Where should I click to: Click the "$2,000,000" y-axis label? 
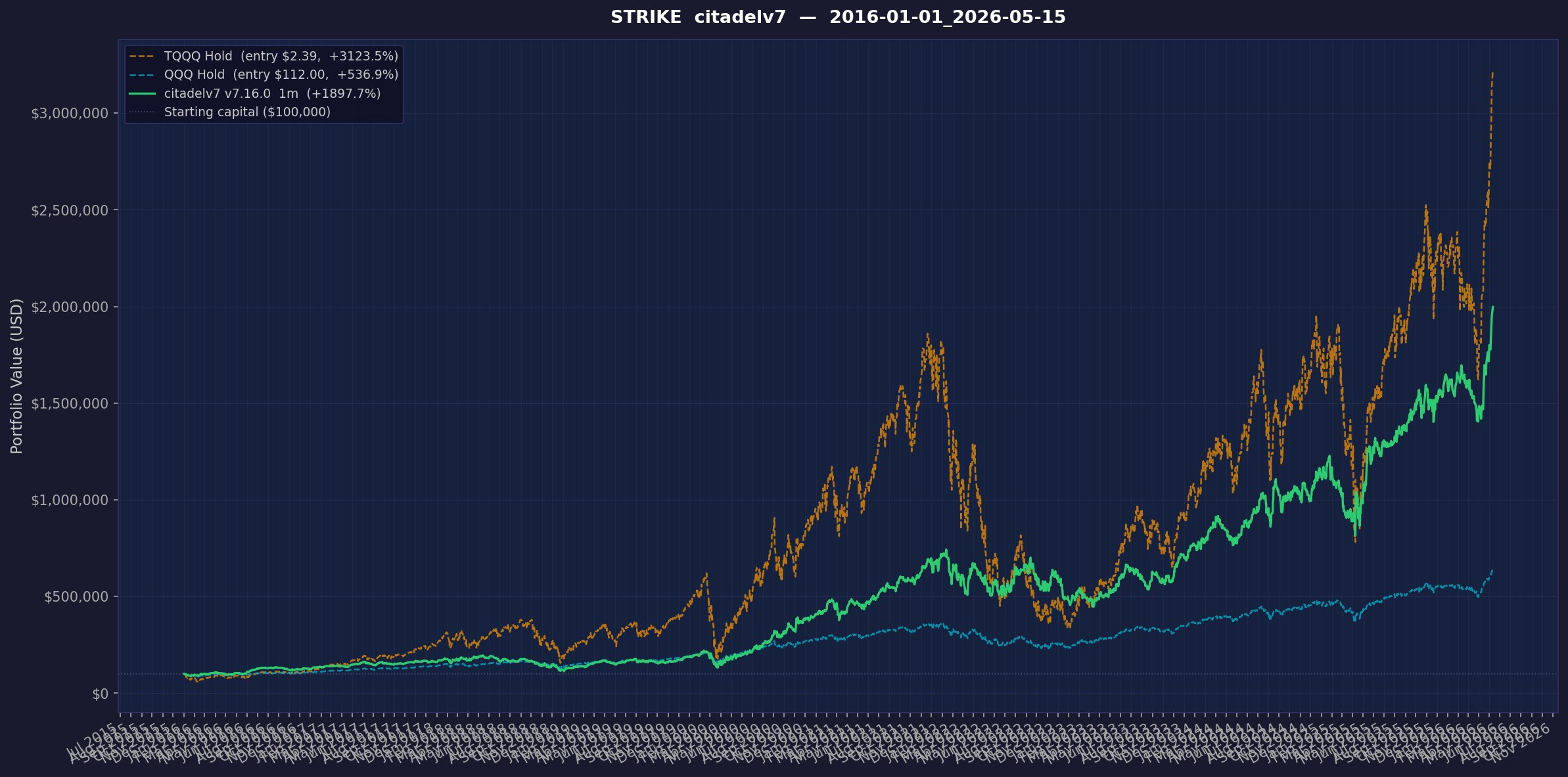pyautogui.click(x=70, y=307)
